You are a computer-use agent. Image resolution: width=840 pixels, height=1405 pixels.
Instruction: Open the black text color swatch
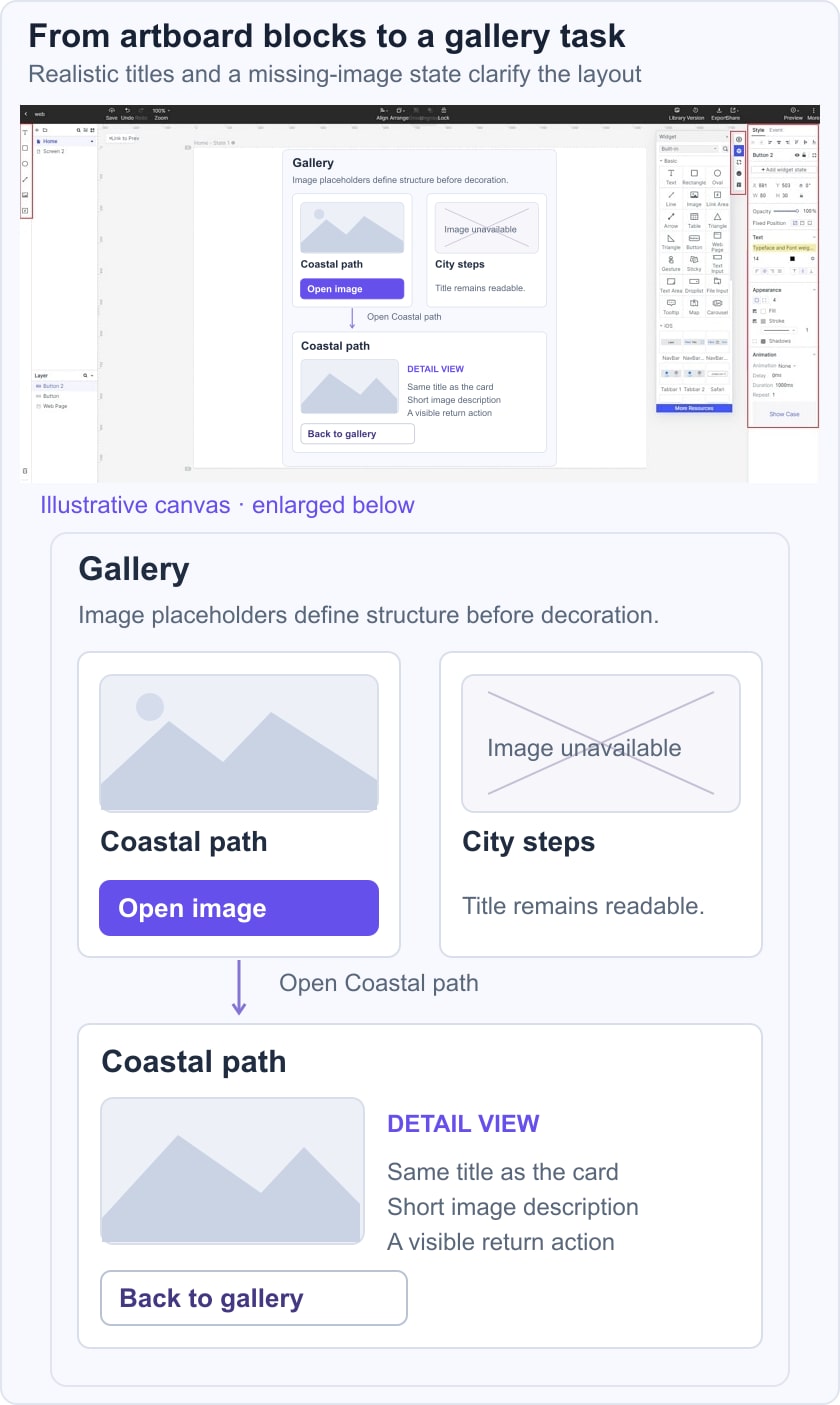click(x=792, y=258)
